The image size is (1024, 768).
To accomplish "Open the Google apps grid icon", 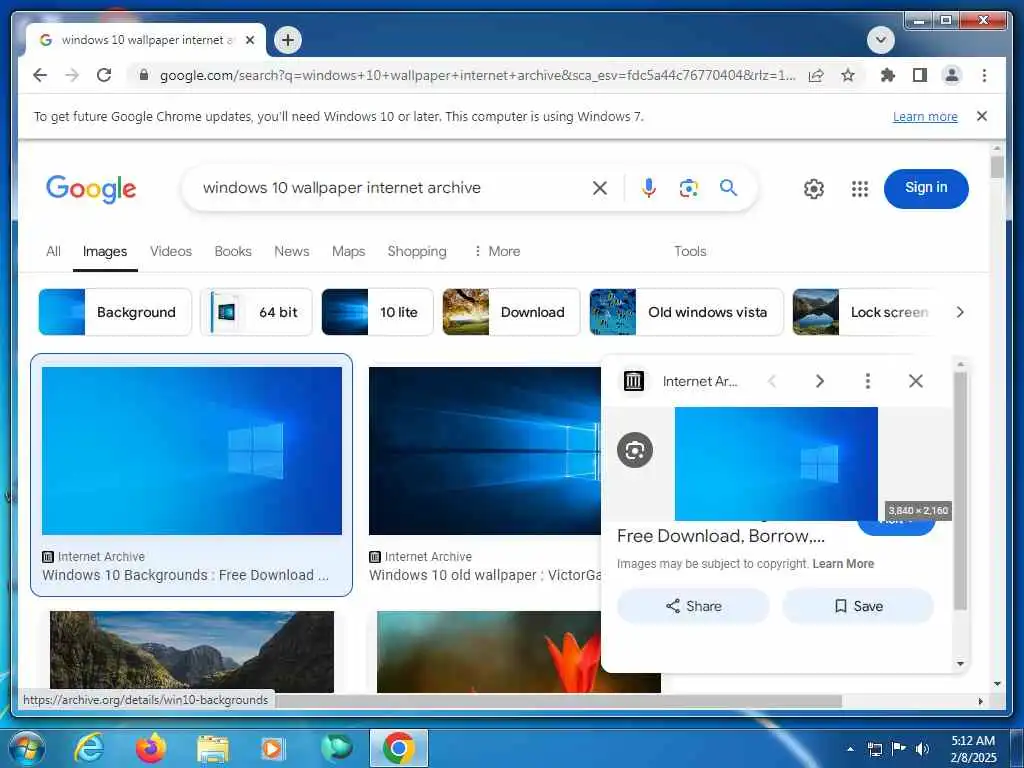I will tap(859, 189).
